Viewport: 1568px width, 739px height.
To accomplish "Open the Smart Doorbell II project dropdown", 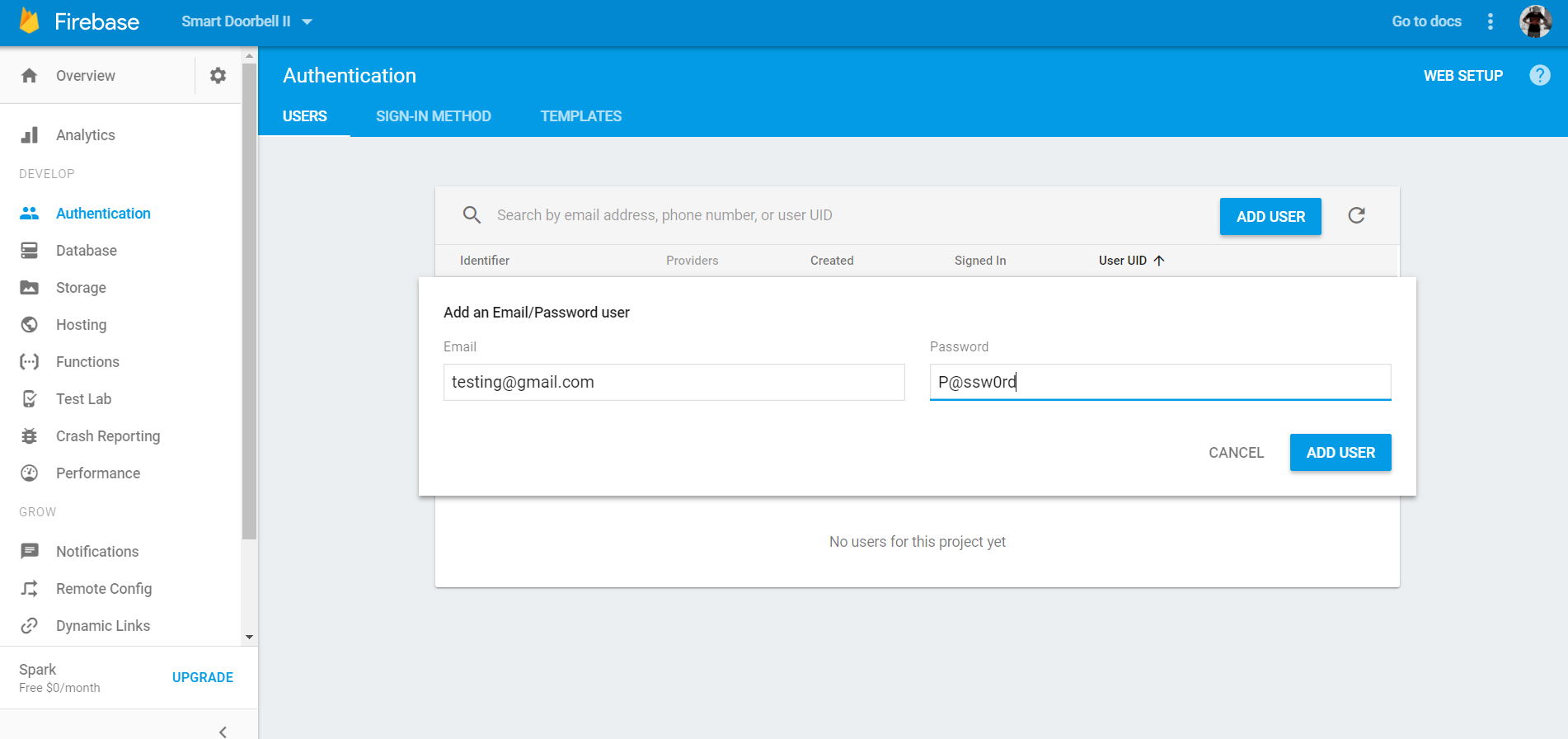I will tap(247, 21).
